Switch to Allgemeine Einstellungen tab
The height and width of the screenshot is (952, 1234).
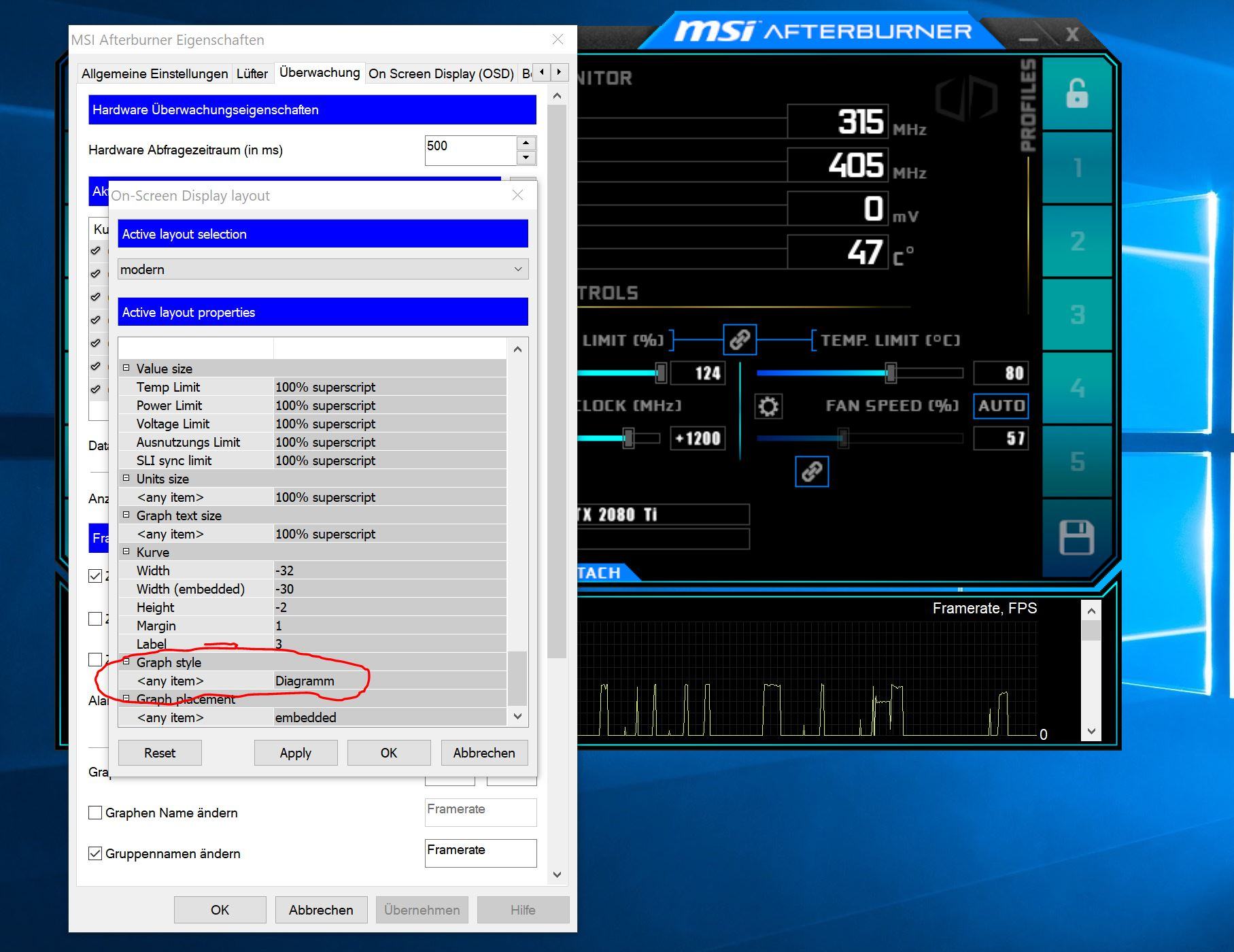pyautogui.click(x=155, y=73)
